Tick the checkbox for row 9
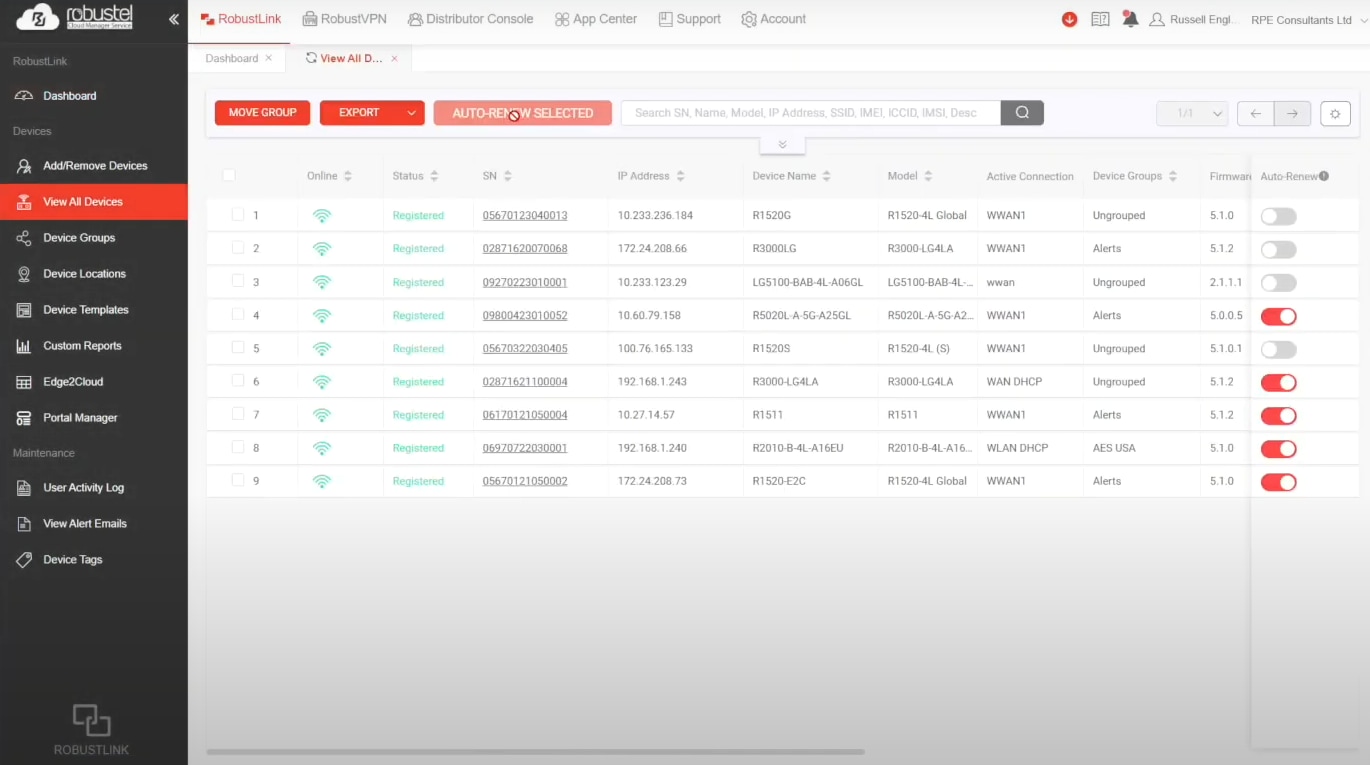The width and height of the screenshot is (1370, 765). [x=238, y=480]
